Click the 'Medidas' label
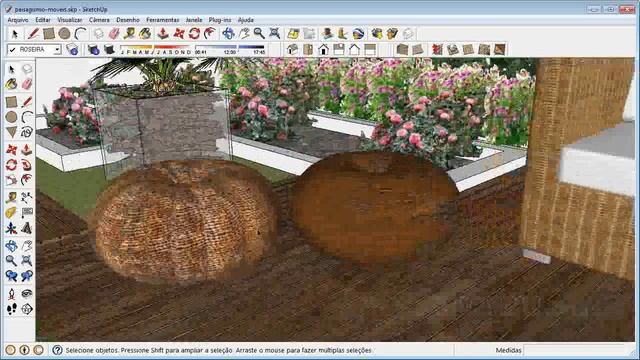 point(508,350)
